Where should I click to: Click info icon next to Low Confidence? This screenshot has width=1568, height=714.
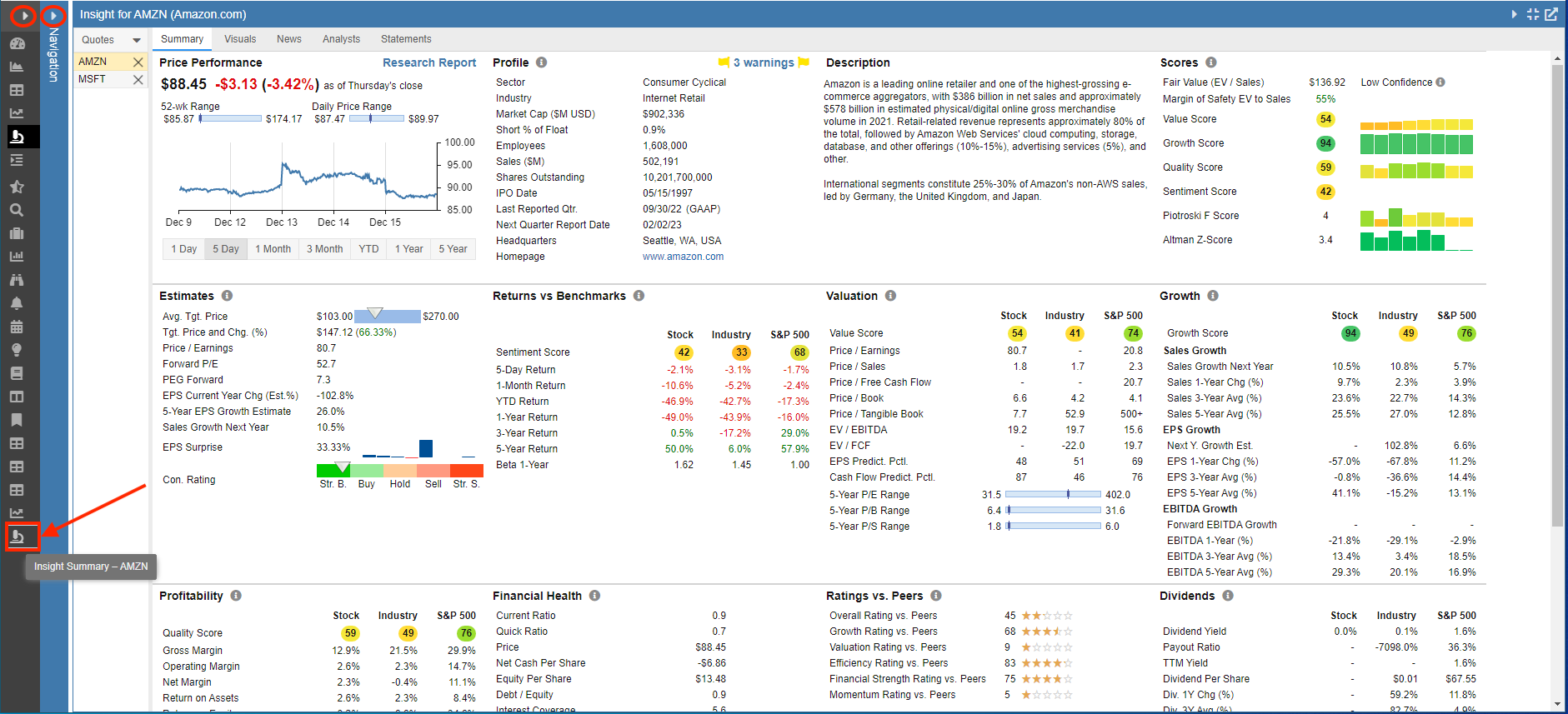[1440, 82]
